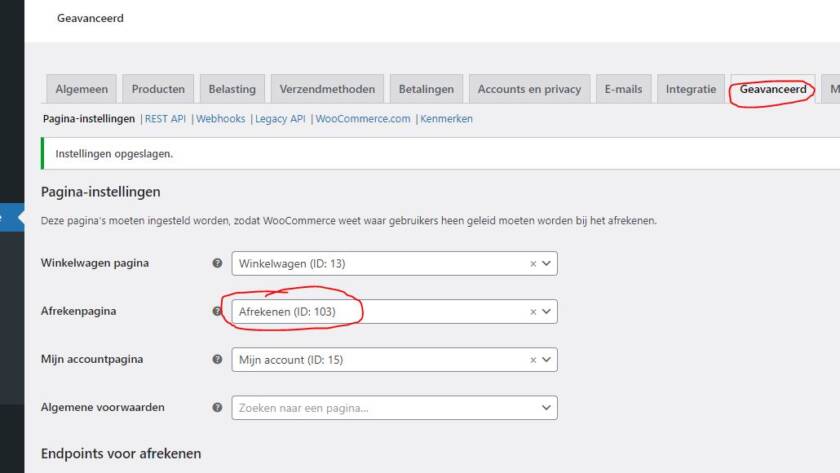Clear the Winkelwagen (ID: 13) selection

coord(533,264)
